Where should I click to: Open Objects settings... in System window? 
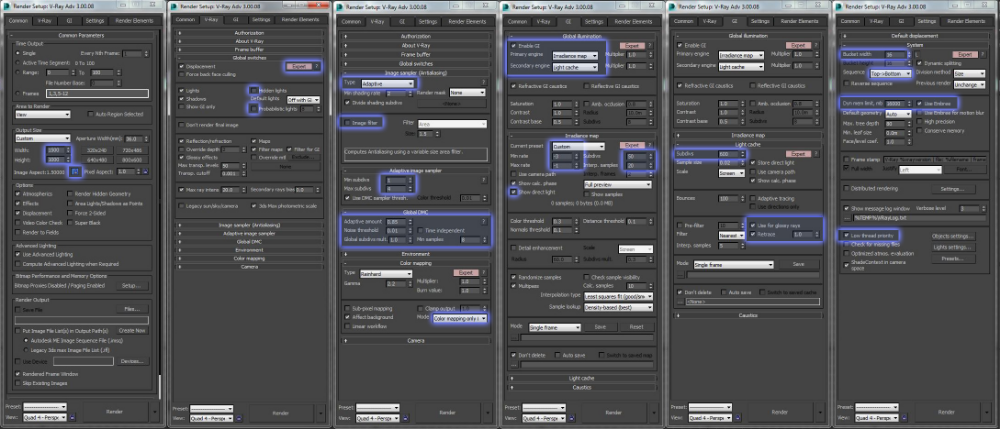(x=954, y=236)
